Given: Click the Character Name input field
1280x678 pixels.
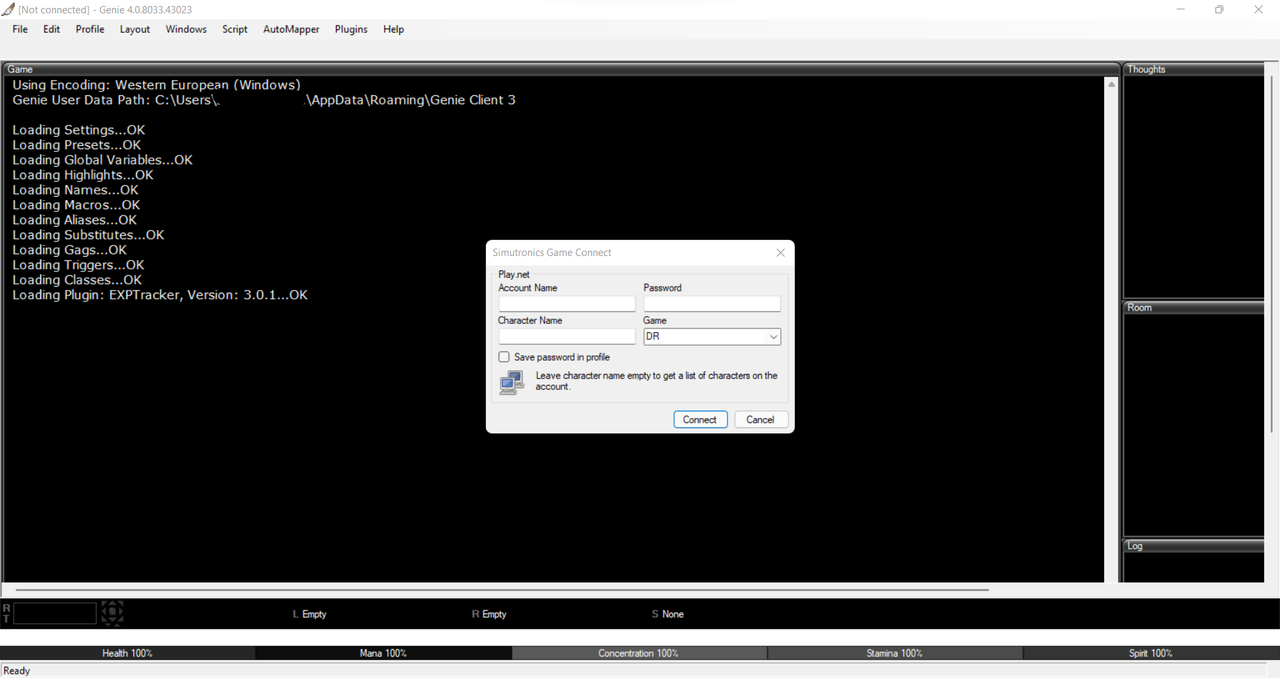Looking at the screenshot, I should pyautogui.click(x=567, y=337).
